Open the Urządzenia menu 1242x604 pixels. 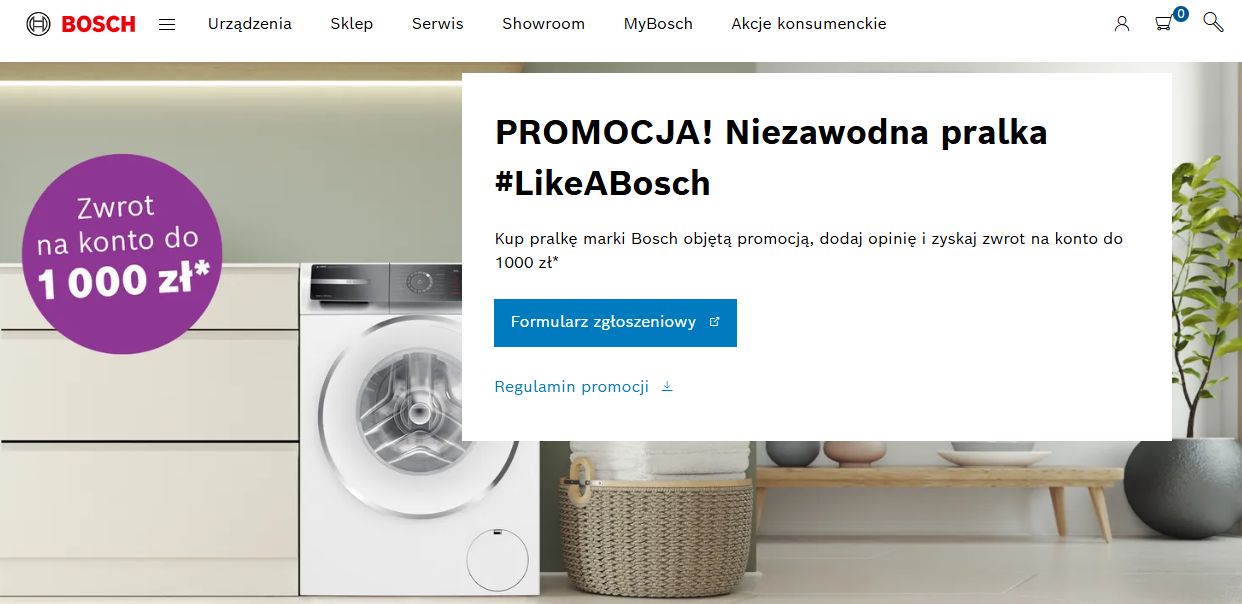click(250, 23)
